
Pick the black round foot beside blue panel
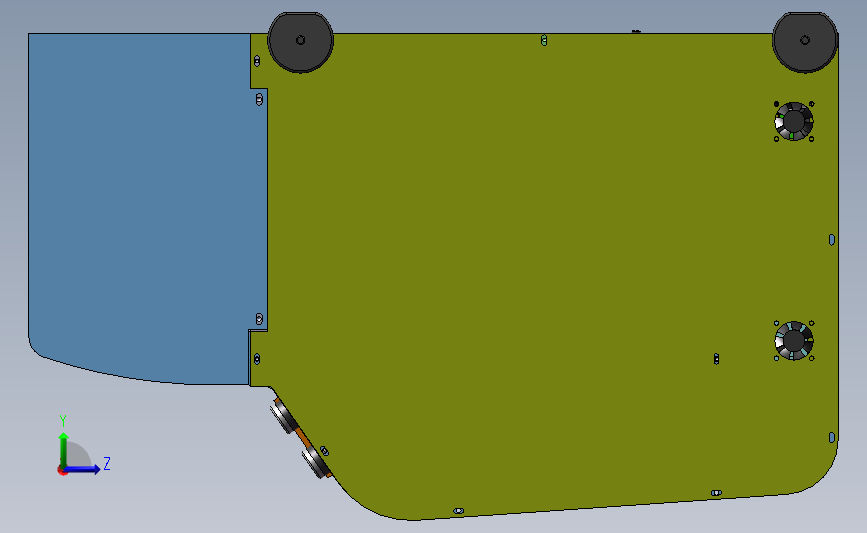[300, 42]
